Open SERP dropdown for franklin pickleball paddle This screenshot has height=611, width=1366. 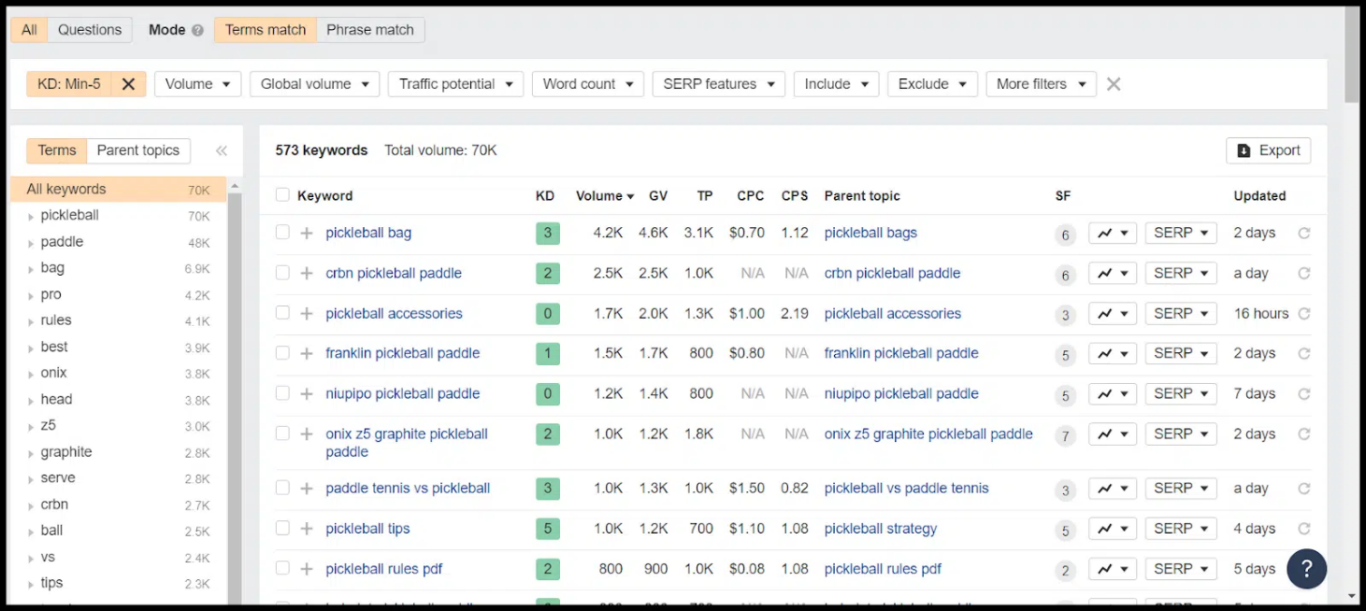tap(1180, 353)
